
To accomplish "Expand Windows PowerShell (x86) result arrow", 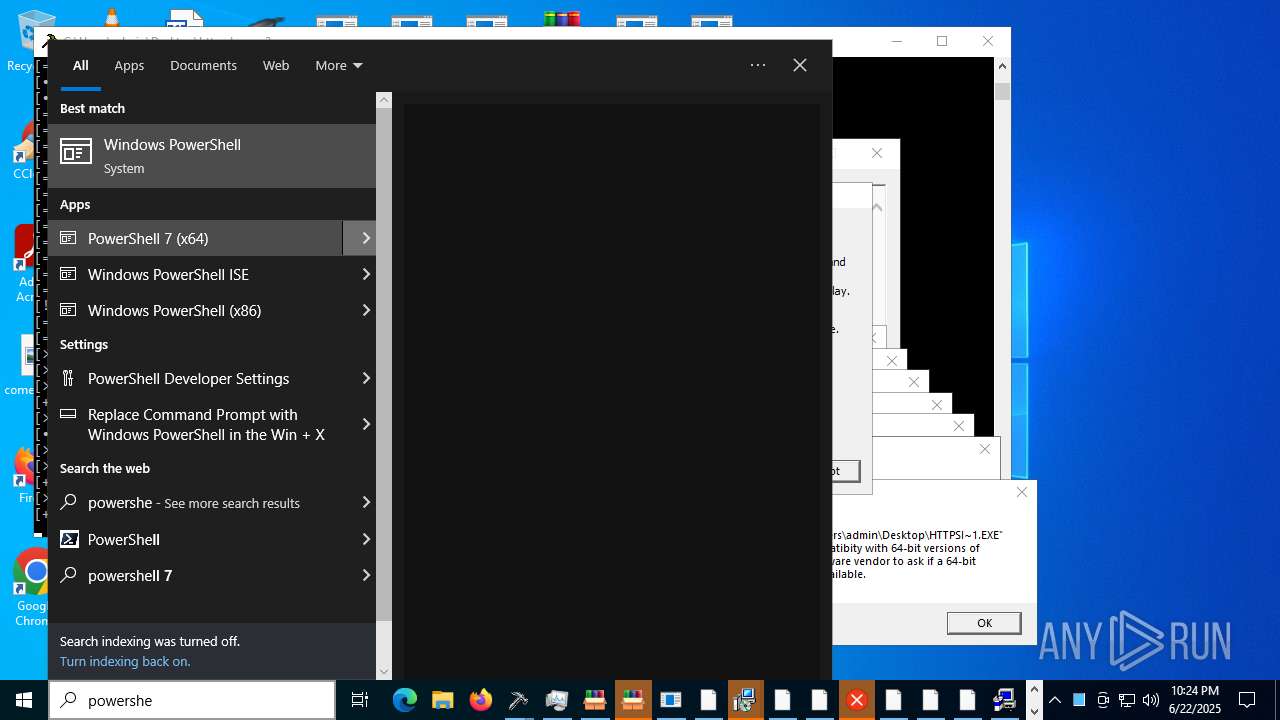I will pos(365,310).
